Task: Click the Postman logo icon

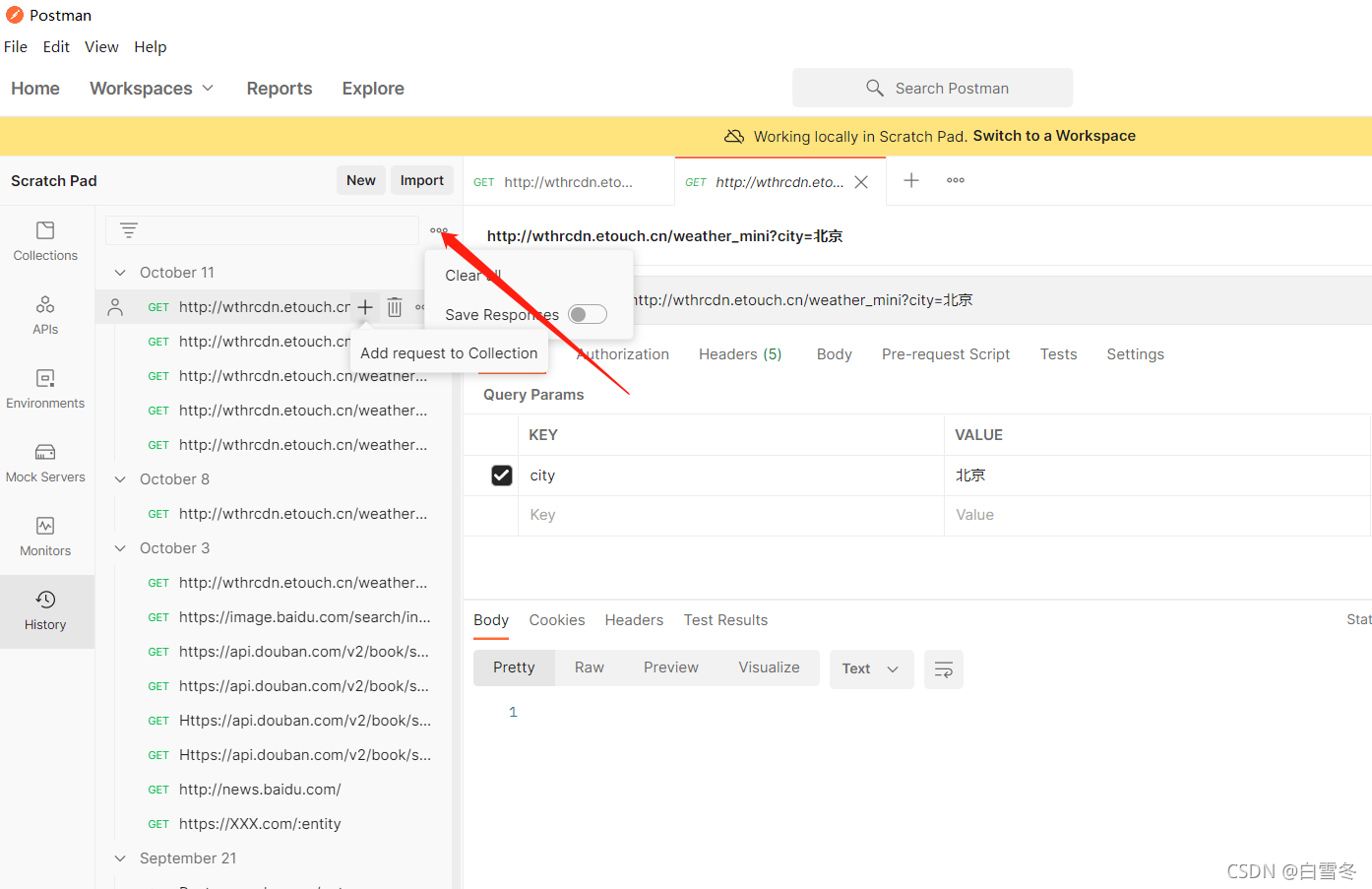Action: click(15, 15)
